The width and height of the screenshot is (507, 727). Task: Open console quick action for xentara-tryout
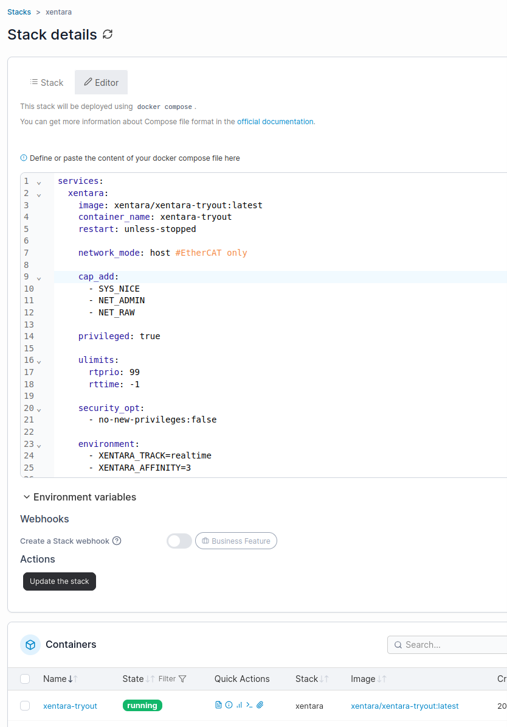click(x=249, y=705)
